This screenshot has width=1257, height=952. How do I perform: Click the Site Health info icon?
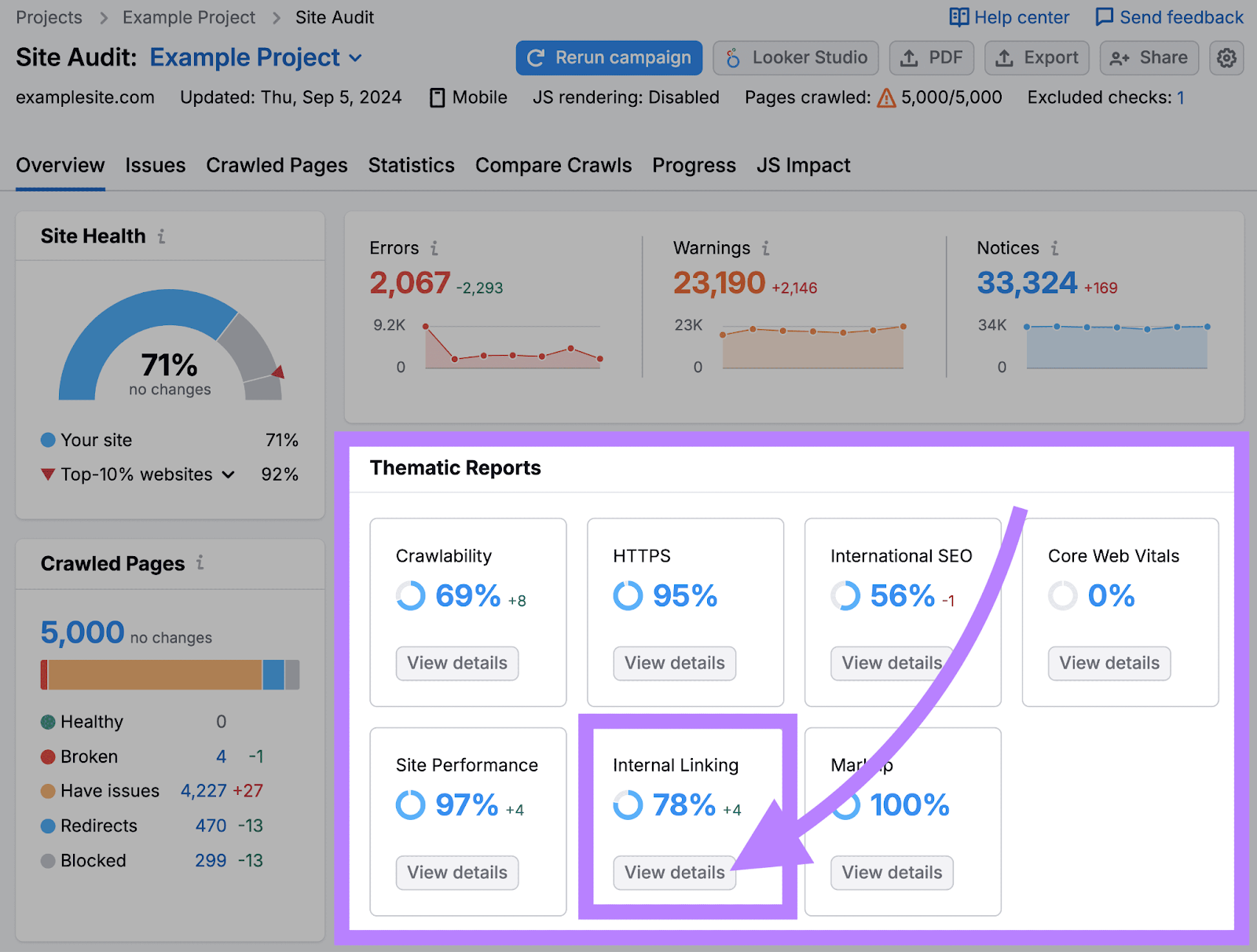tap(161, 236)
